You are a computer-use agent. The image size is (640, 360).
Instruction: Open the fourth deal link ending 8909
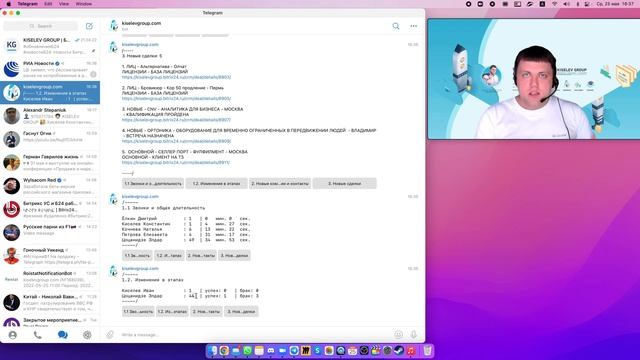[176, 141]
